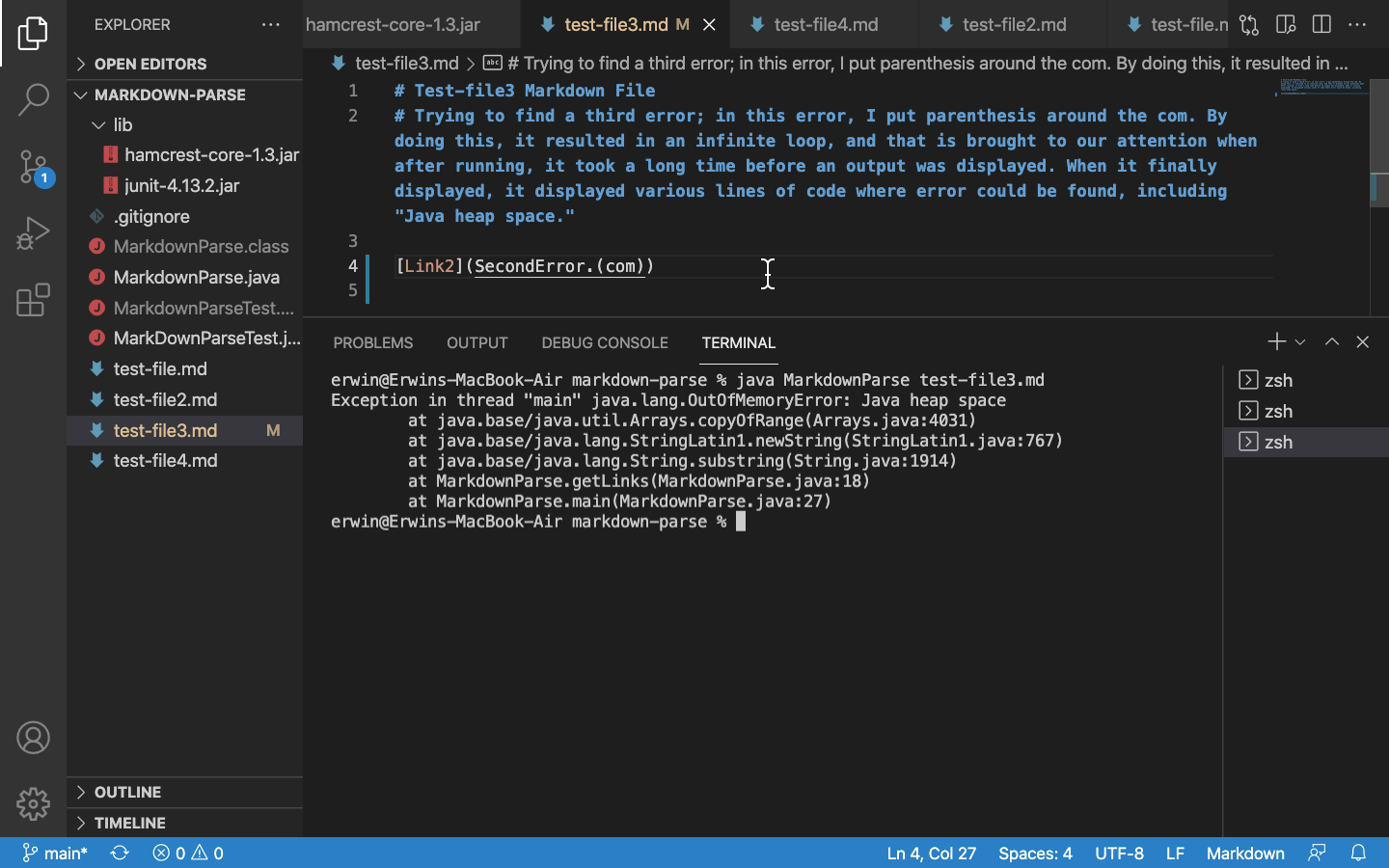
Task: Open test-file.md in explorer
Action: coord(184,368)
